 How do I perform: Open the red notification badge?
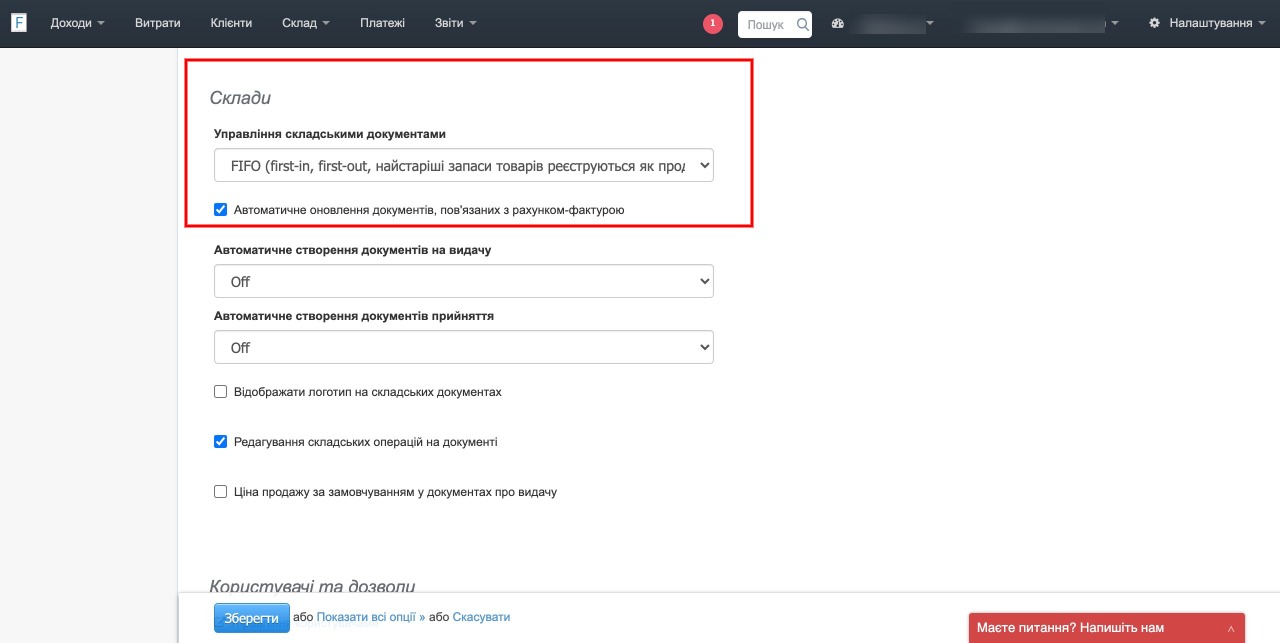pos(713,24)
